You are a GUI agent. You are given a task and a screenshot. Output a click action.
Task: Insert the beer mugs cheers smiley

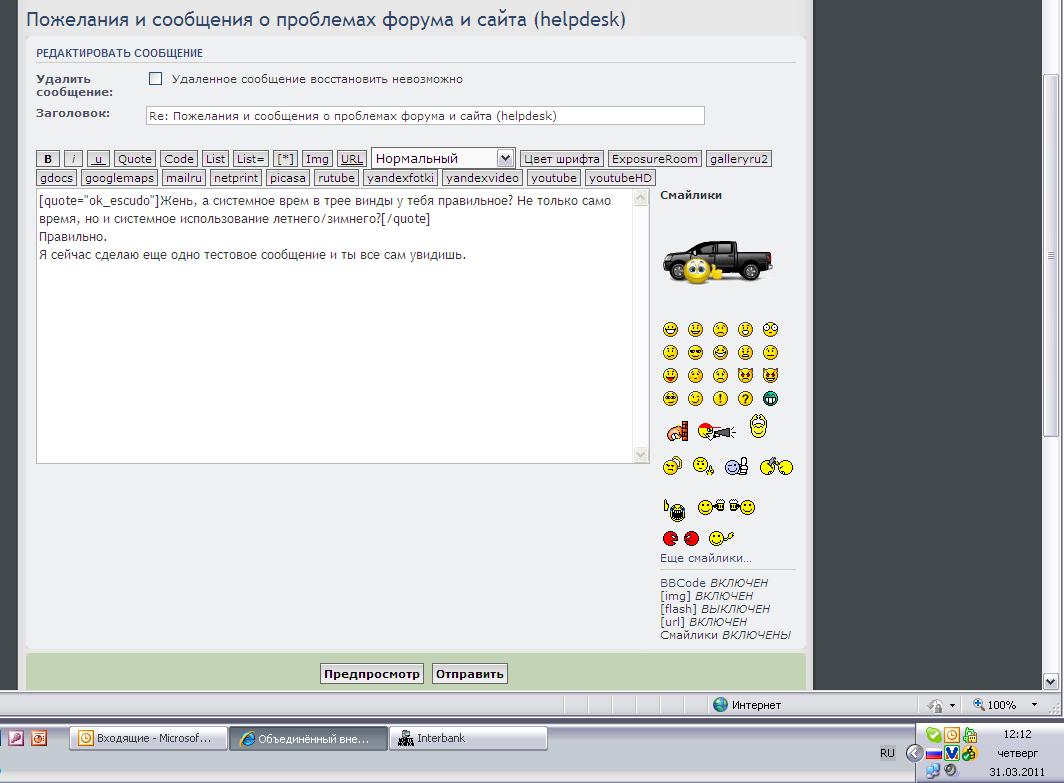(726, 508)
